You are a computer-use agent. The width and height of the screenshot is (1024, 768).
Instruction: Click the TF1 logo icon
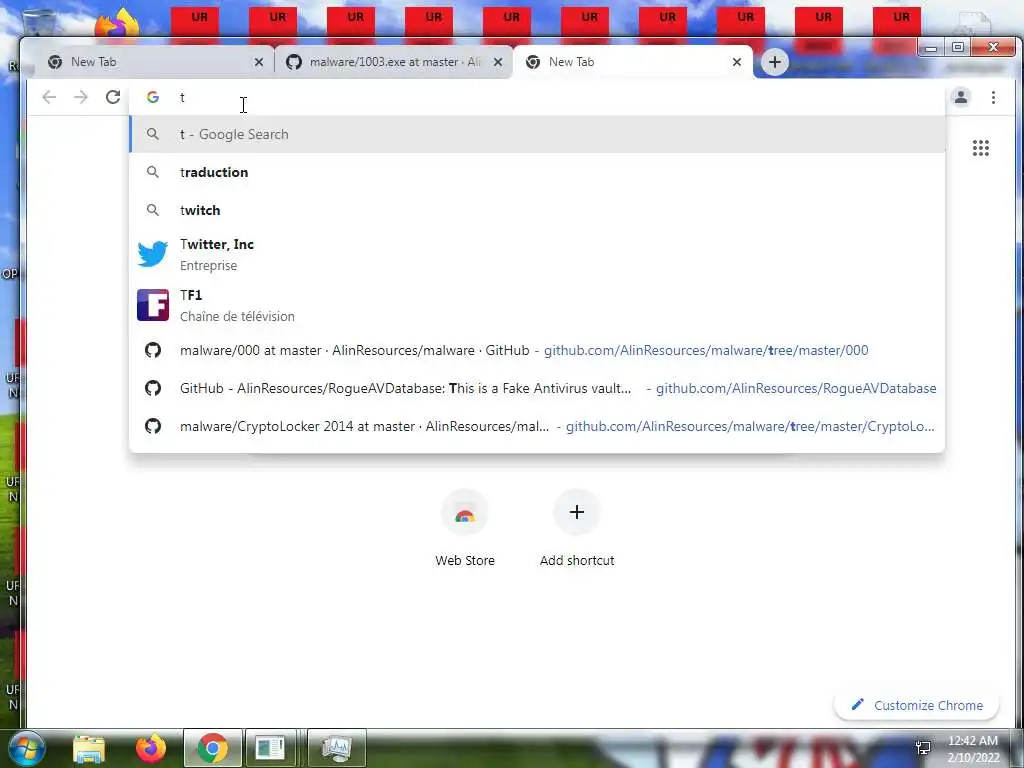(153, 305)
